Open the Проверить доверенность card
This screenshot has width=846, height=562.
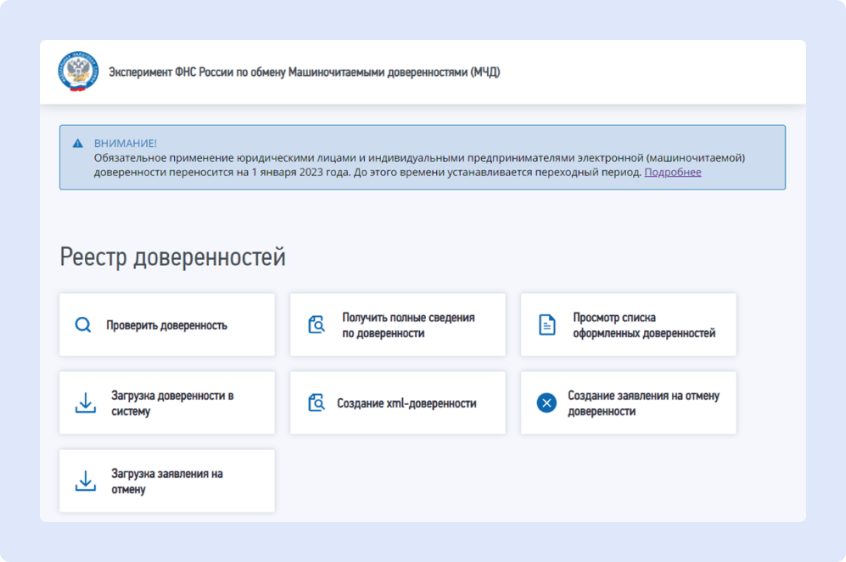point(167,325)
